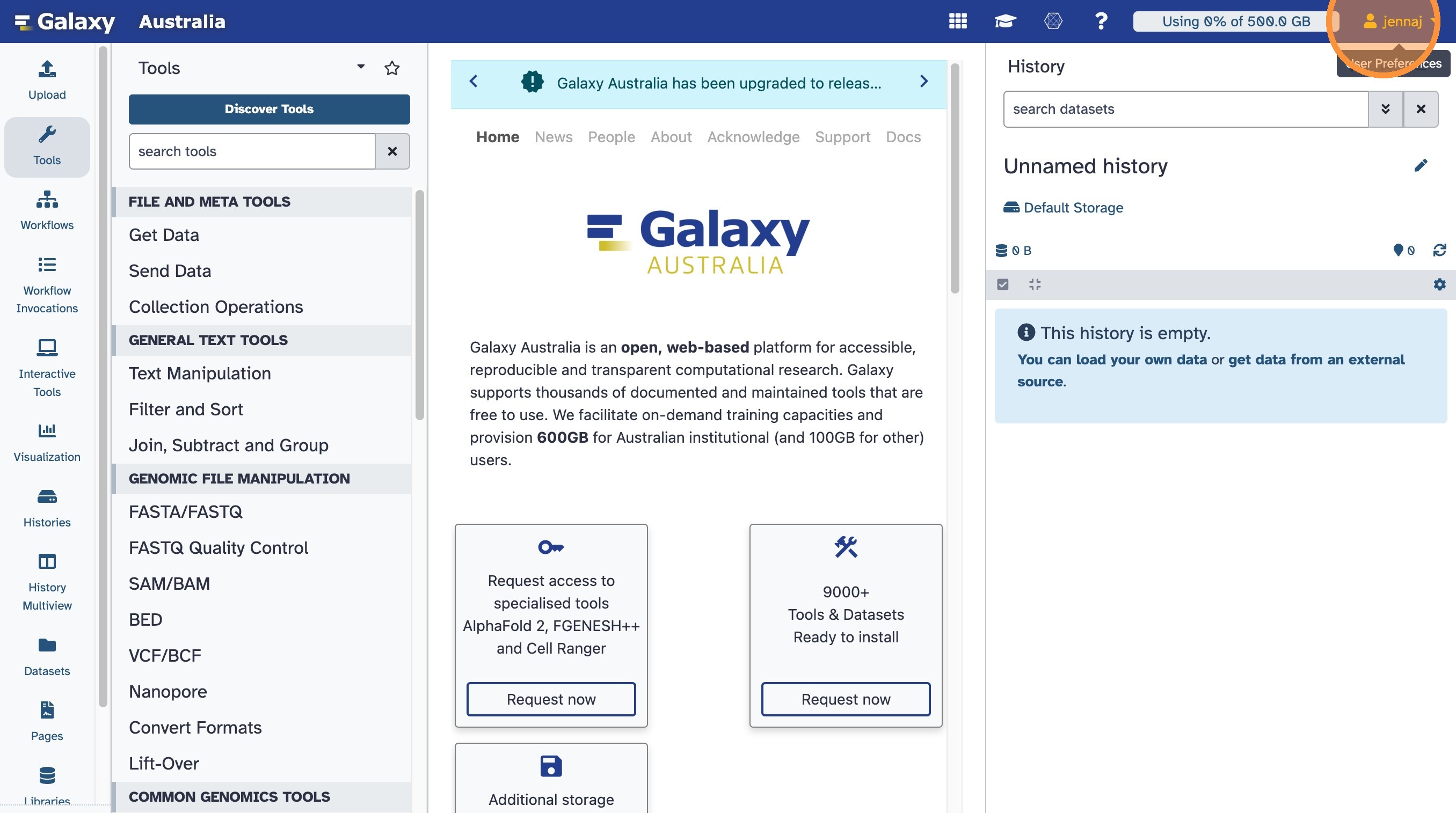Open the graduation cap training icon
This screenshot has width=1456, height=813.
[1005, 21]
